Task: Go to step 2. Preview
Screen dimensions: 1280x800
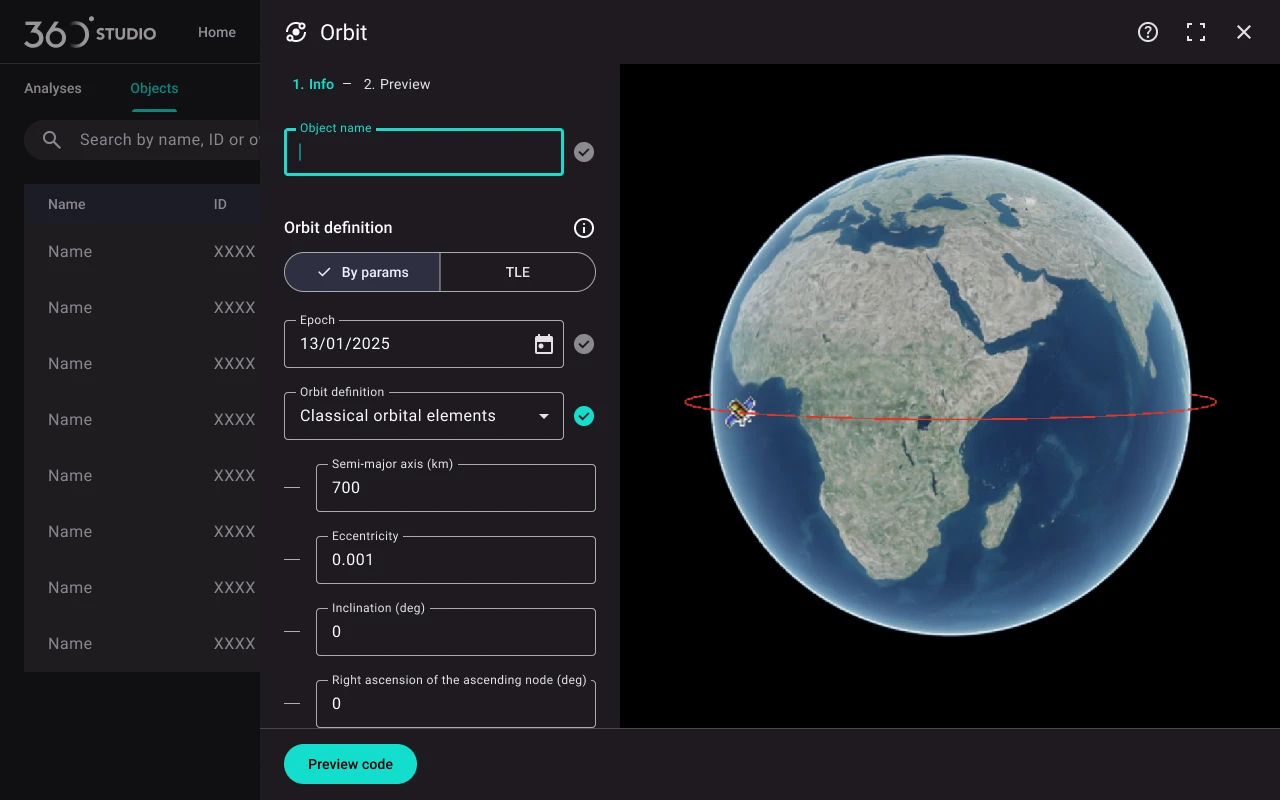Action: (397, 84)
